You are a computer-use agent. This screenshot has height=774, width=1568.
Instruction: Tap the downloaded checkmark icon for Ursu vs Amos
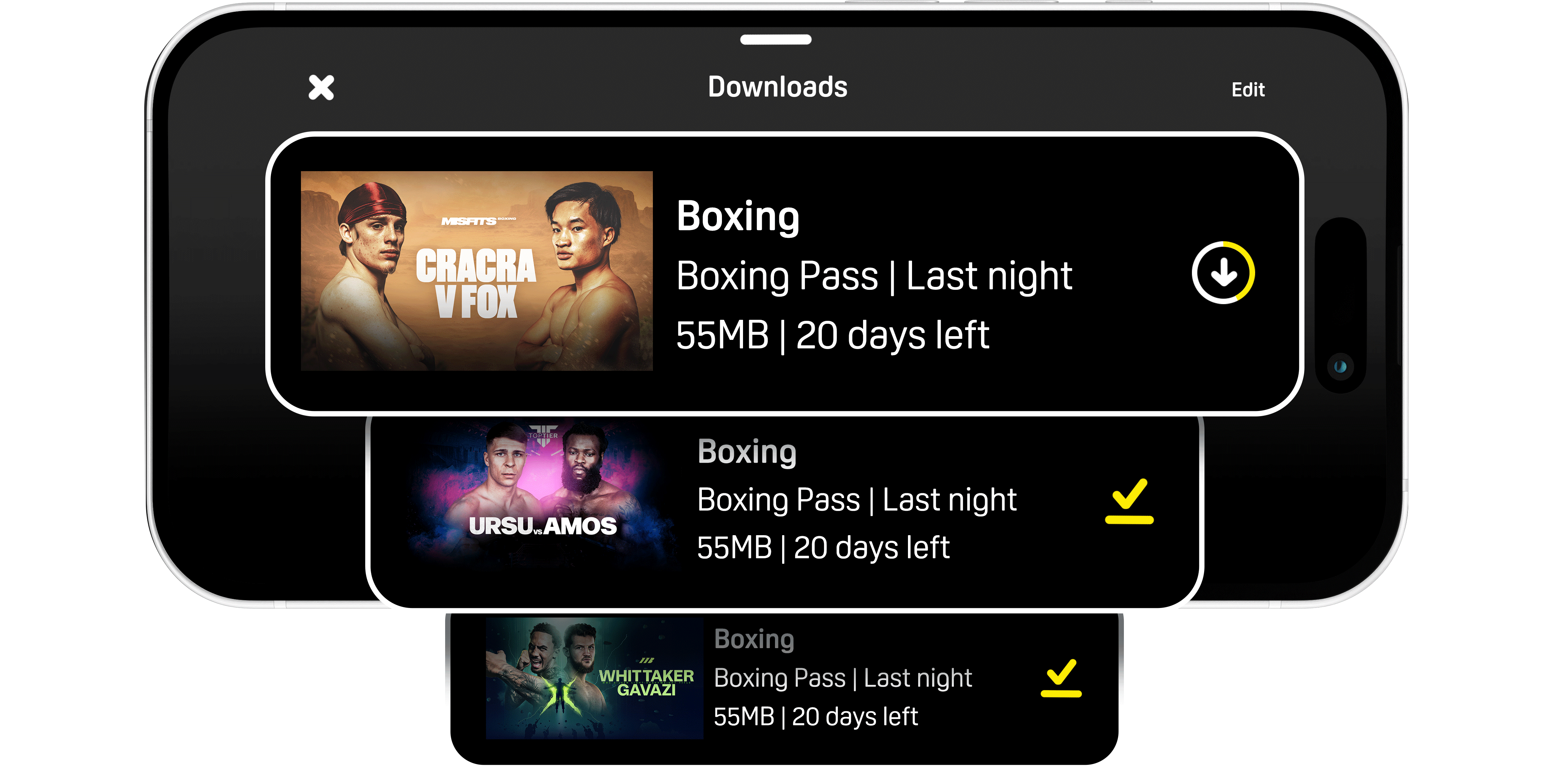(1129, 501)
